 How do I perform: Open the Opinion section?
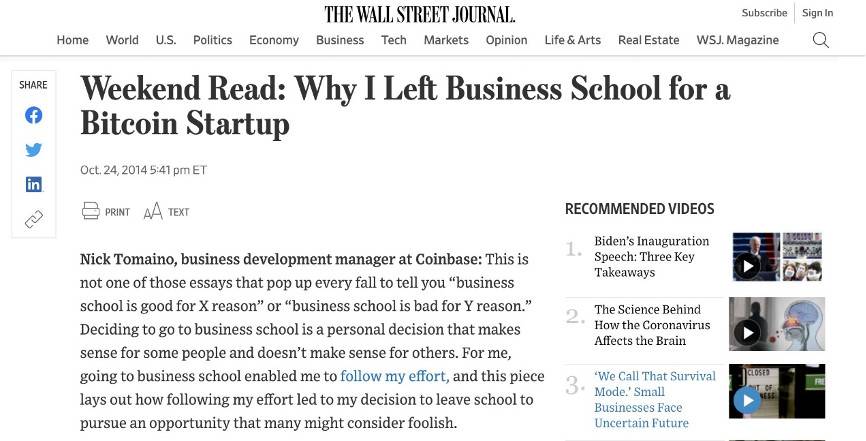(x=506, y=40)
